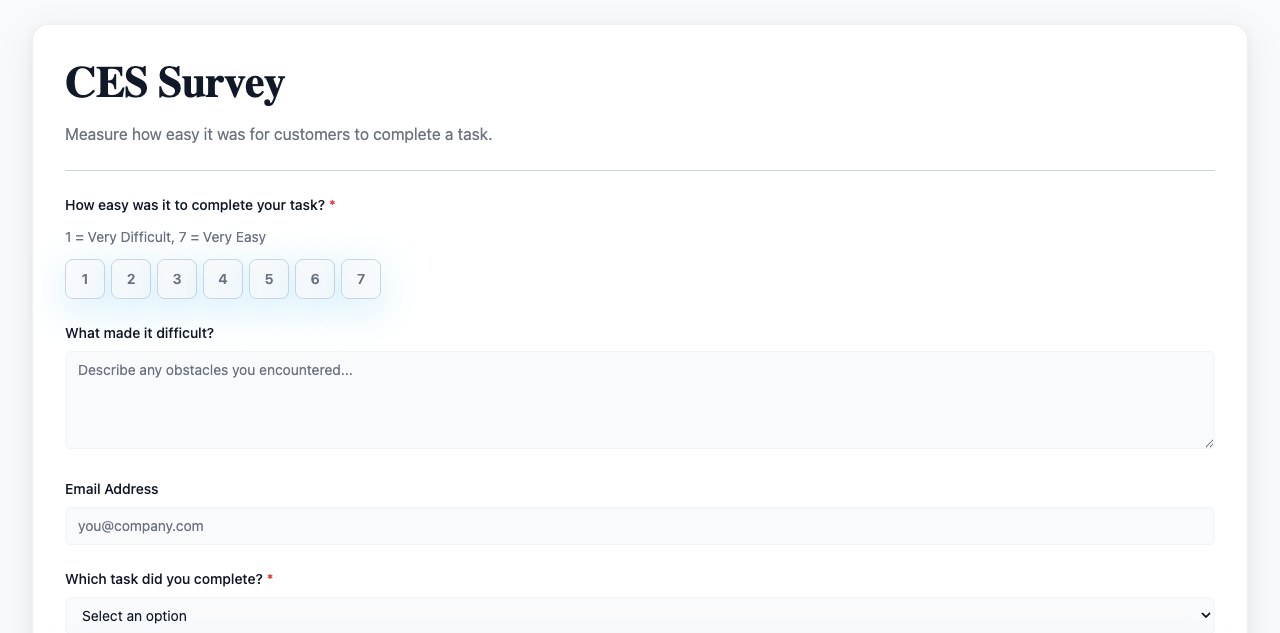Click red asterisk beside task completion question
This screenshot has height=633, width=1280.
[270, 579]
